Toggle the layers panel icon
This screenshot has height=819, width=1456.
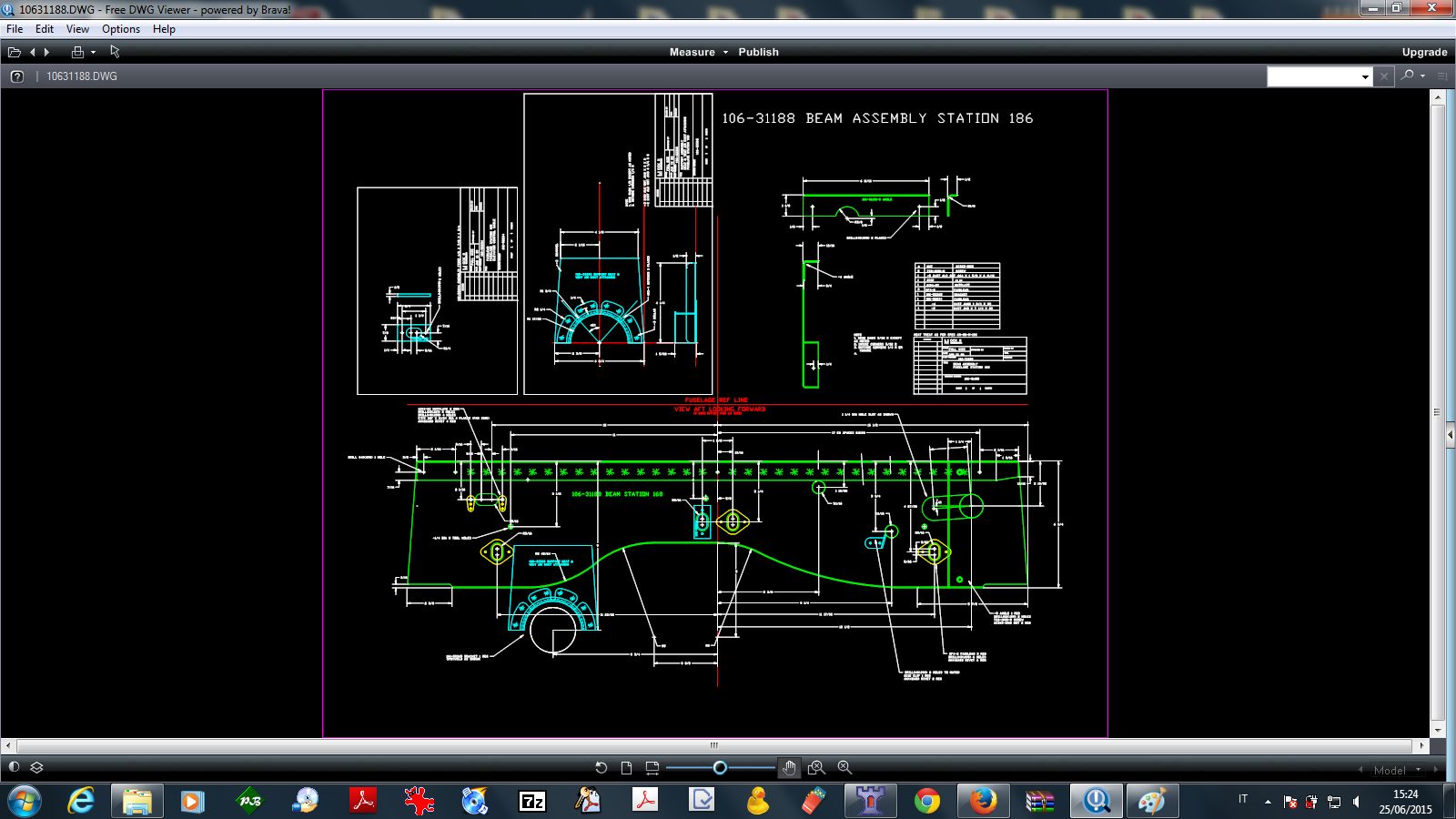(x=37, y=767)
